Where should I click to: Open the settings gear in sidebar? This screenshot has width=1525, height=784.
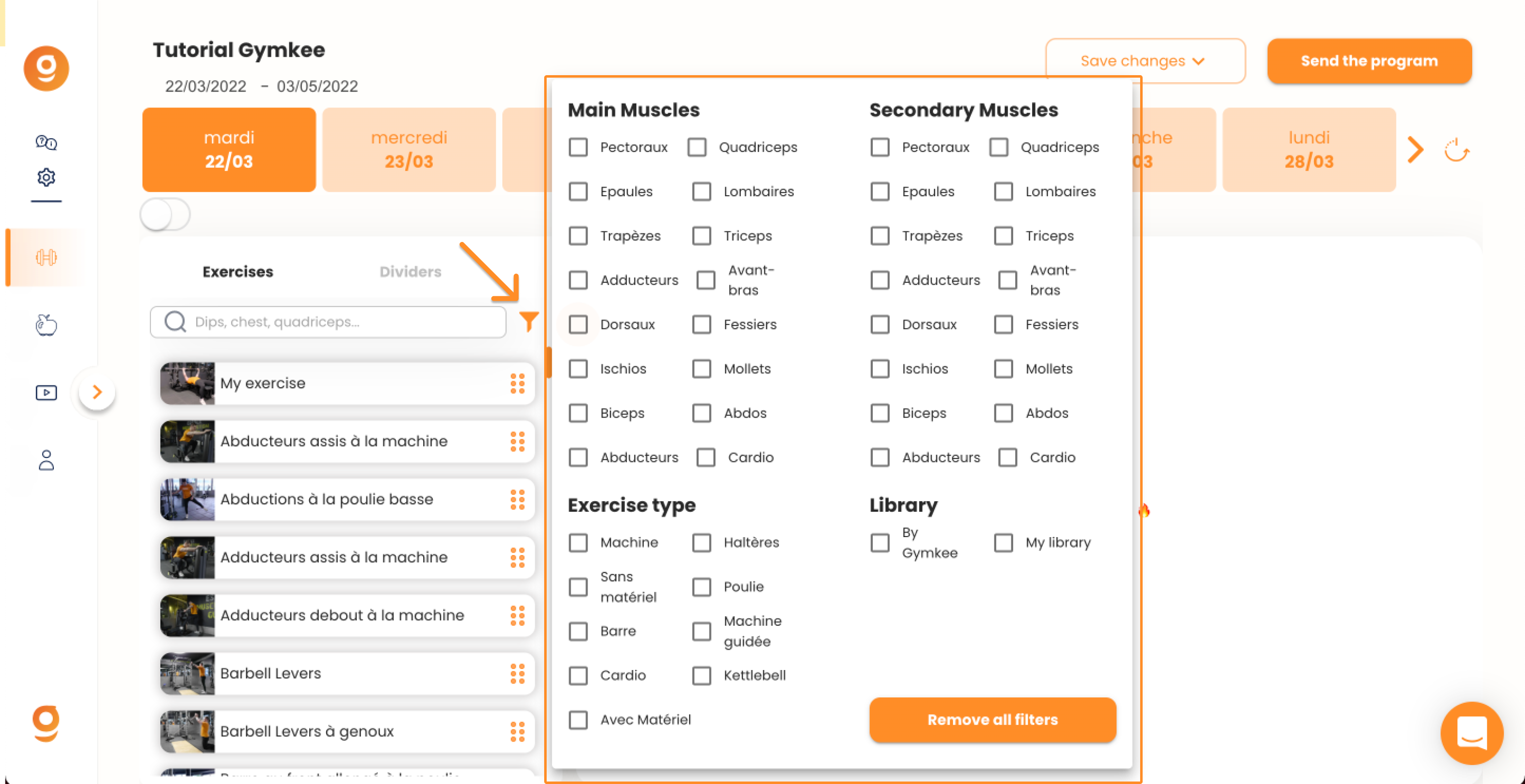(46, 177)
